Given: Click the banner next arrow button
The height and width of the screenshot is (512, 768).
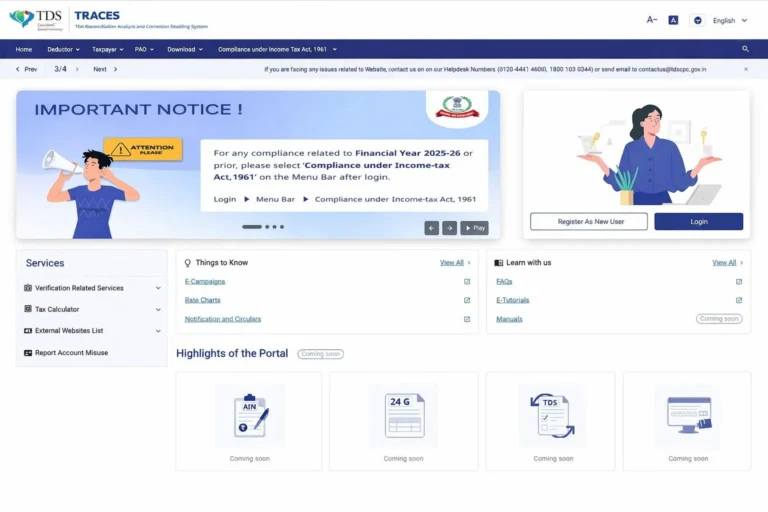Looking at the screenshot, I should point(450,228).
